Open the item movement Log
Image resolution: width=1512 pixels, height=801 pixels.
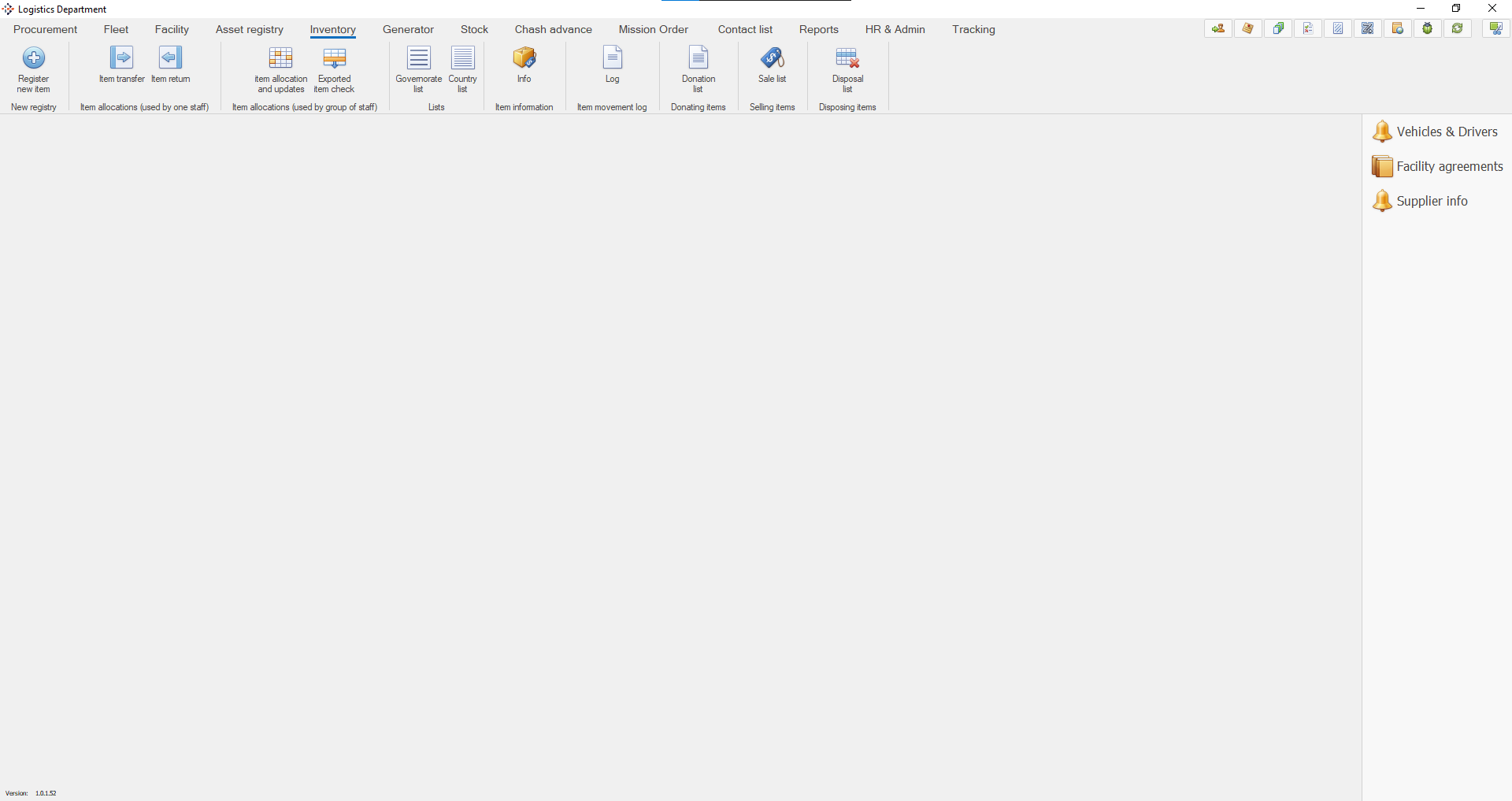612,59
